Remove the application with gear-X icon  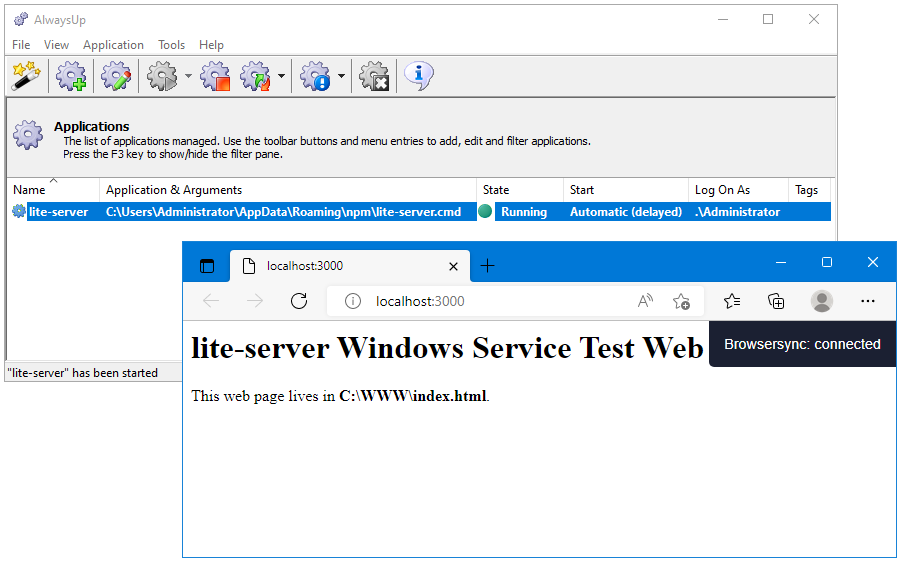[374, 75]
